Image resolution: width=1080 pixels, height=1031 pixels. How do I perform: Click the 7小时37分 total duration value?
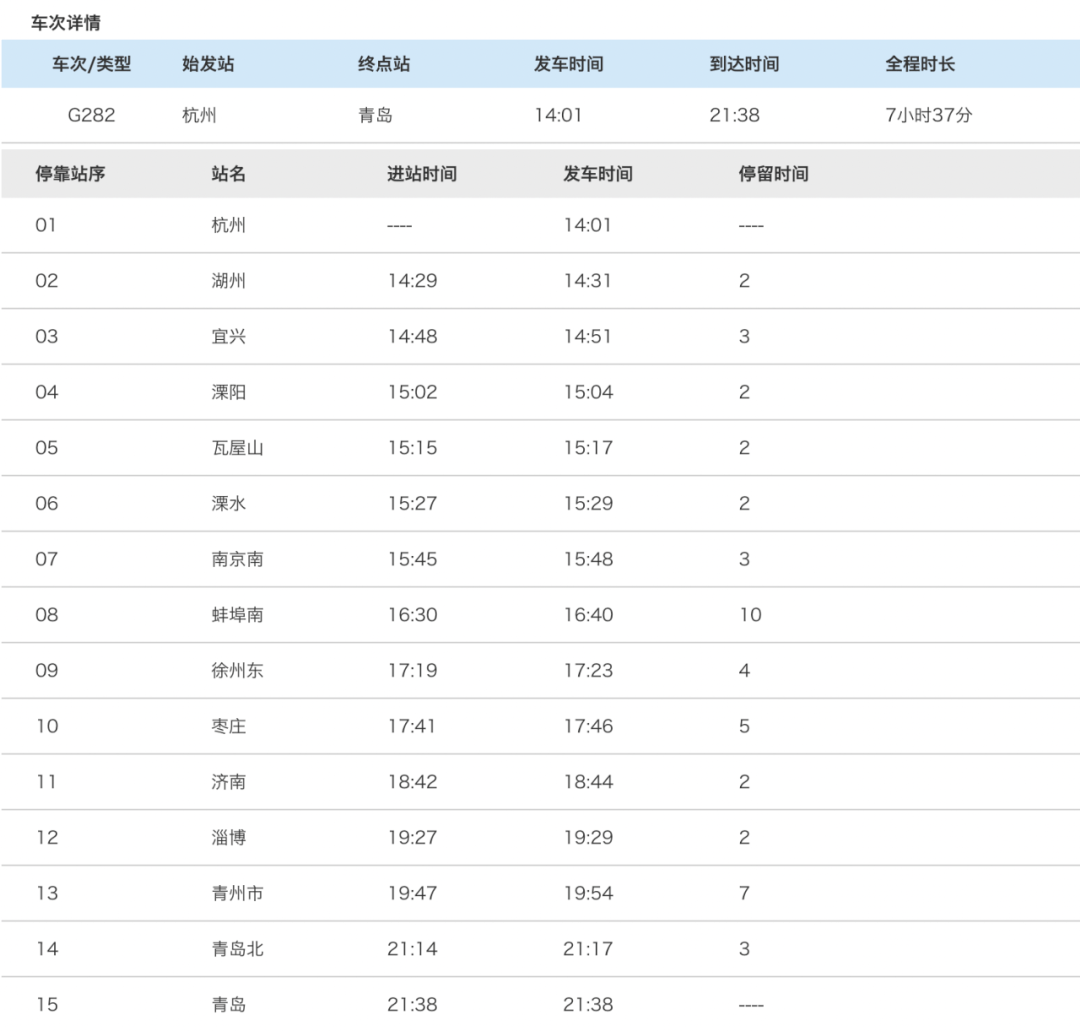928,115
